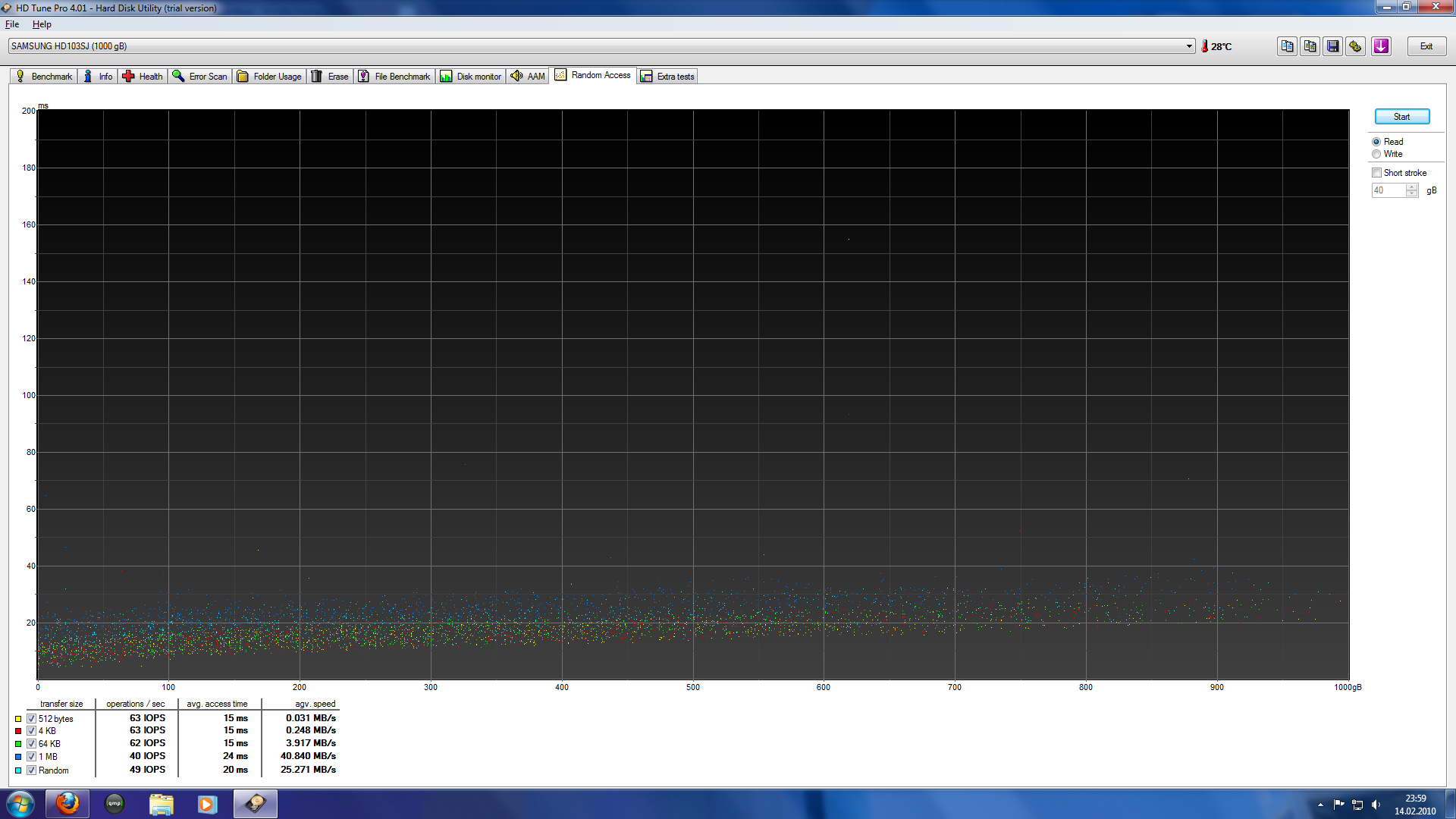Switch to the Extra tests tab

667,76
